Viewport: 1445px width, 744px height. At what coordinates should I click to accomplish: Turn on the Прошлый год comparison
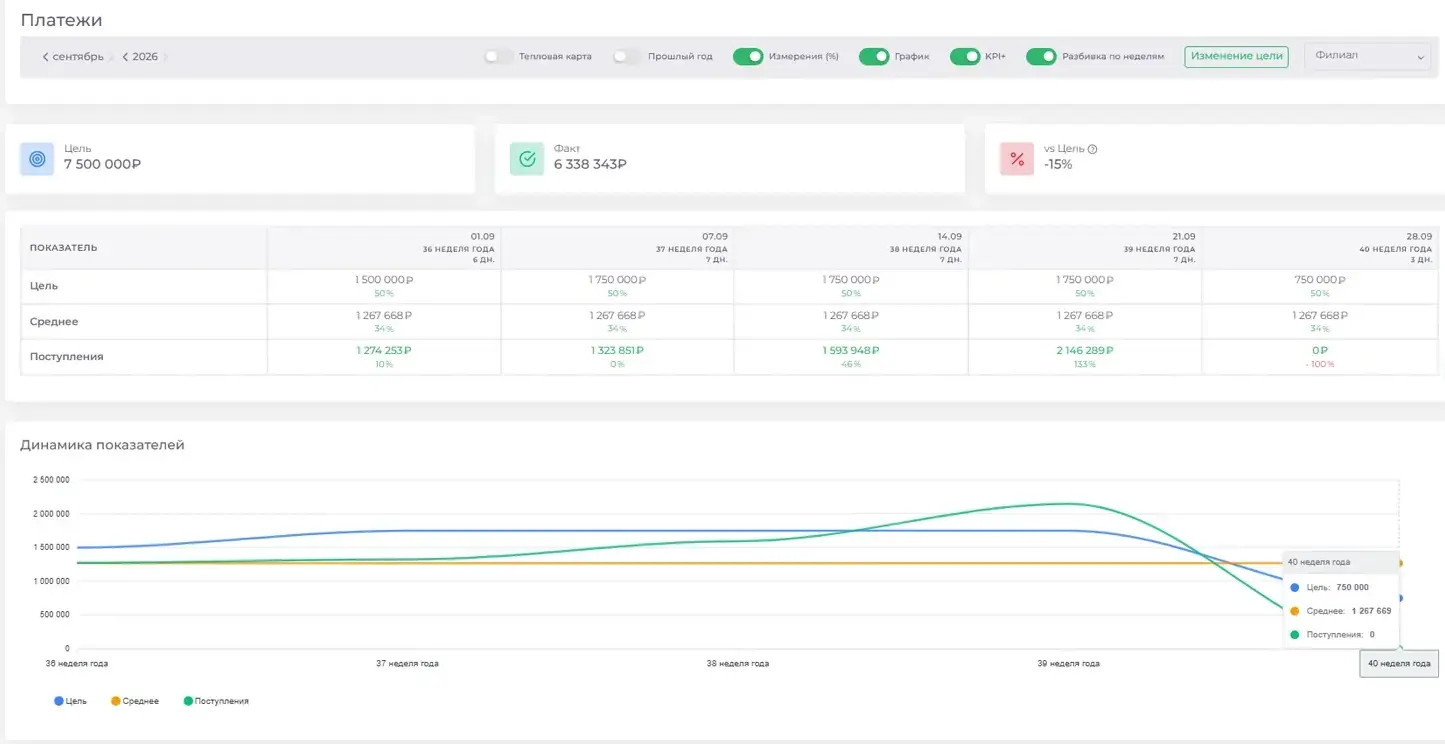627,57
